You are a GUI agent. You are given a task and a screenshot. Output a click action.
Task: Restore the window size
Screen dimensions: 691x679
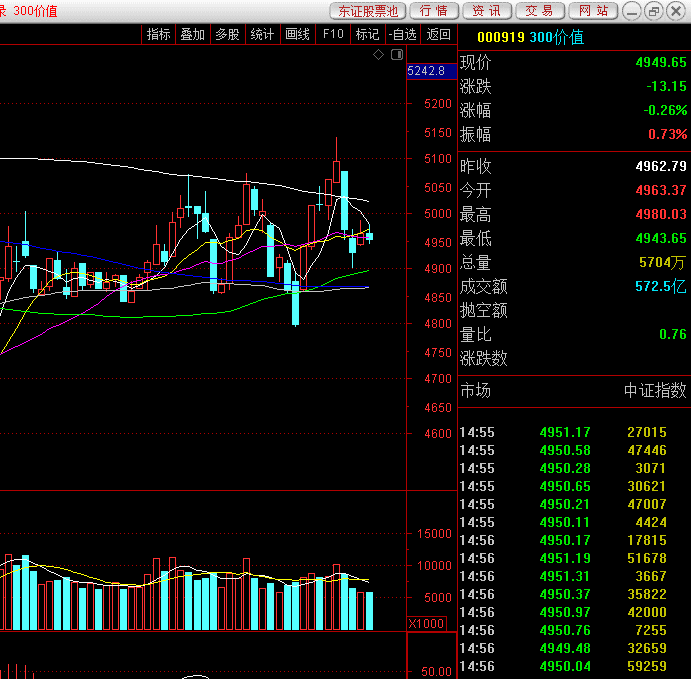654,11
